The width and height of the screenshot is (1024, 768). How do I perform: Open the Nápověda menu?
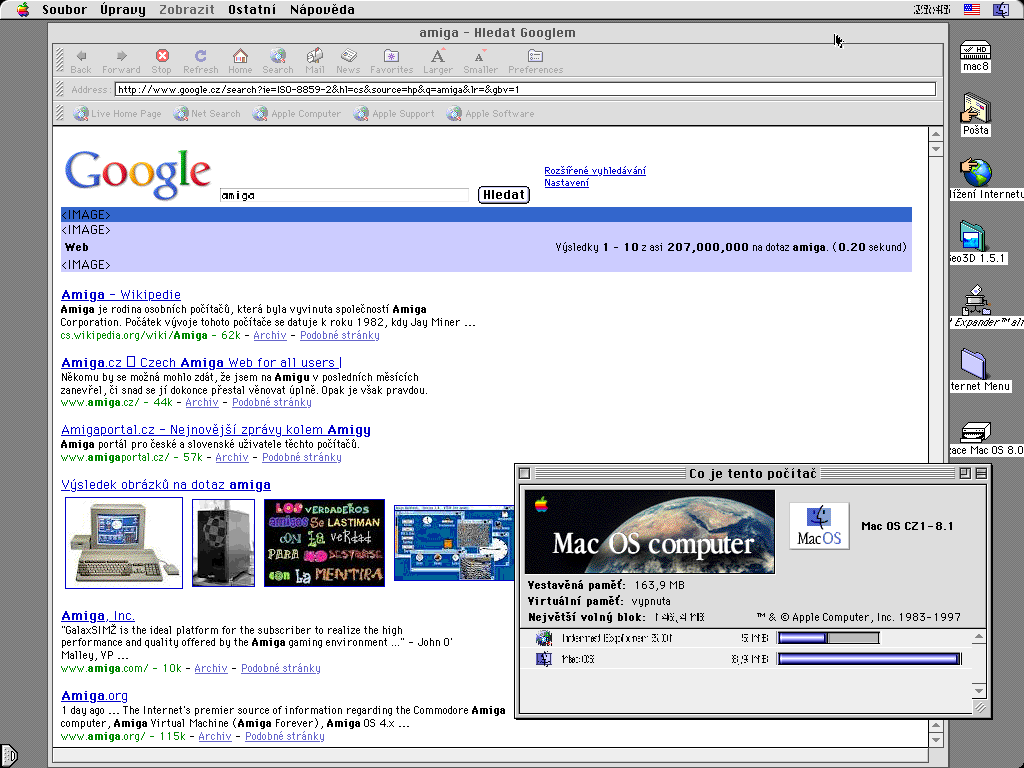click(322, 10)
